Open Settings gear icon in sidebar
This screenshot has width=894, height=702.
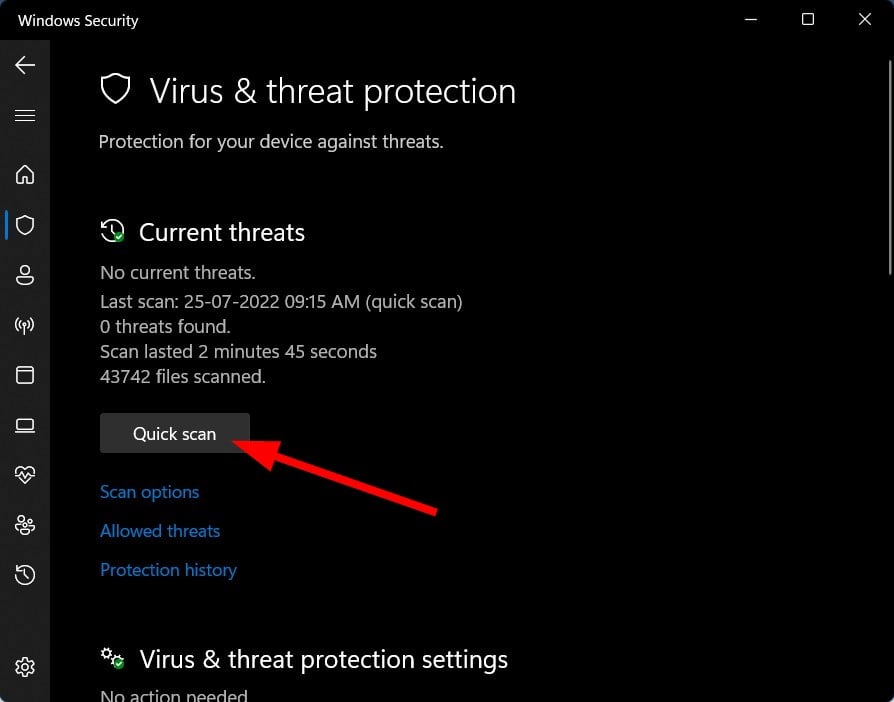(x=25, y=666)
